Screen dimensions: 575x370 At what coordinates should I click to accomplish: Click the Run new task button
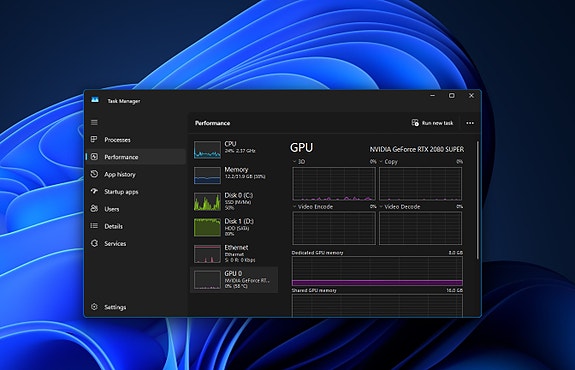pyautogui.click(x=432, y=123)
